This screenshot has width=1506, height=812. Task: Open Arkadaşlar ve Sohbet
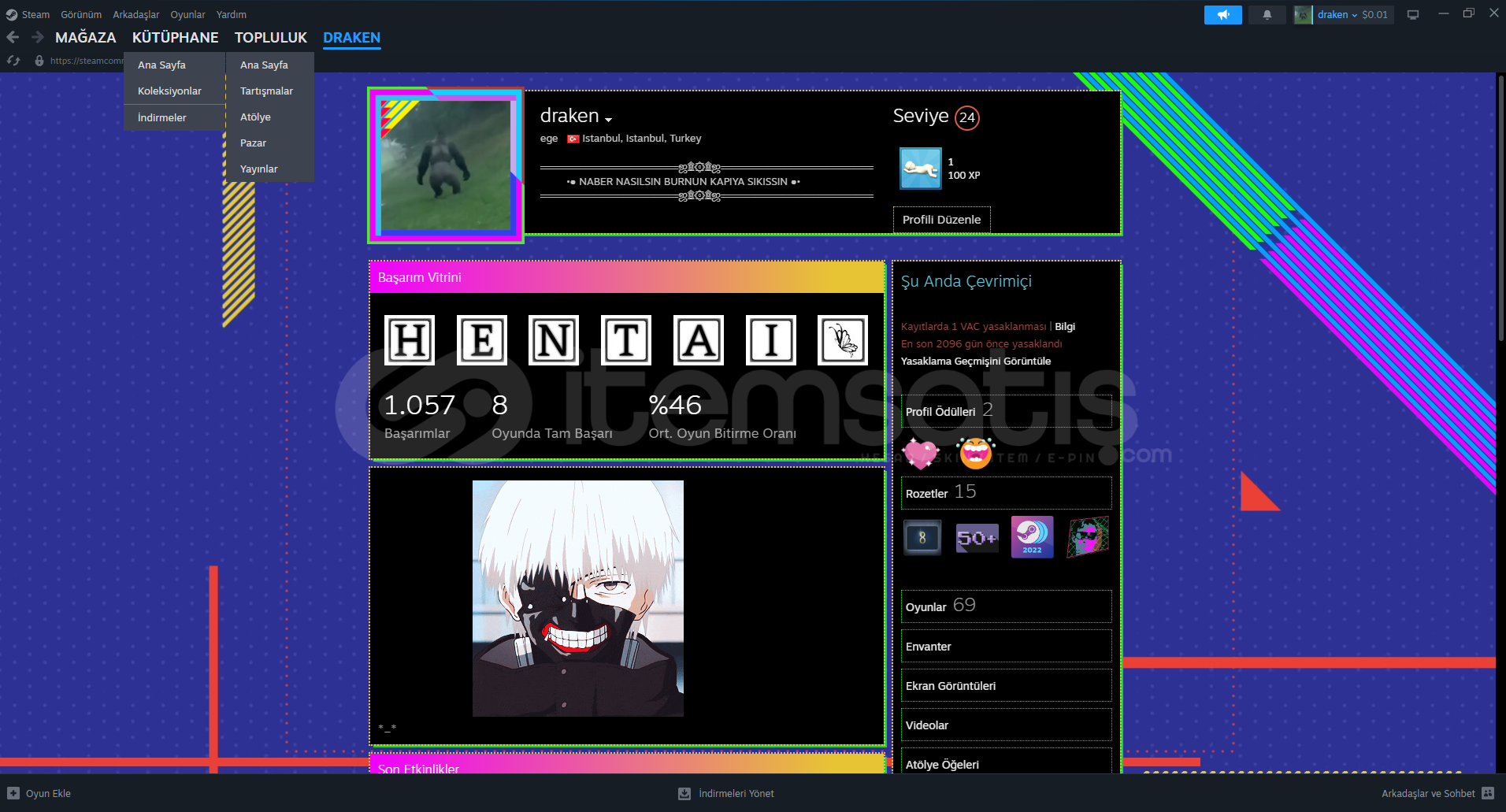[1437, 793]
